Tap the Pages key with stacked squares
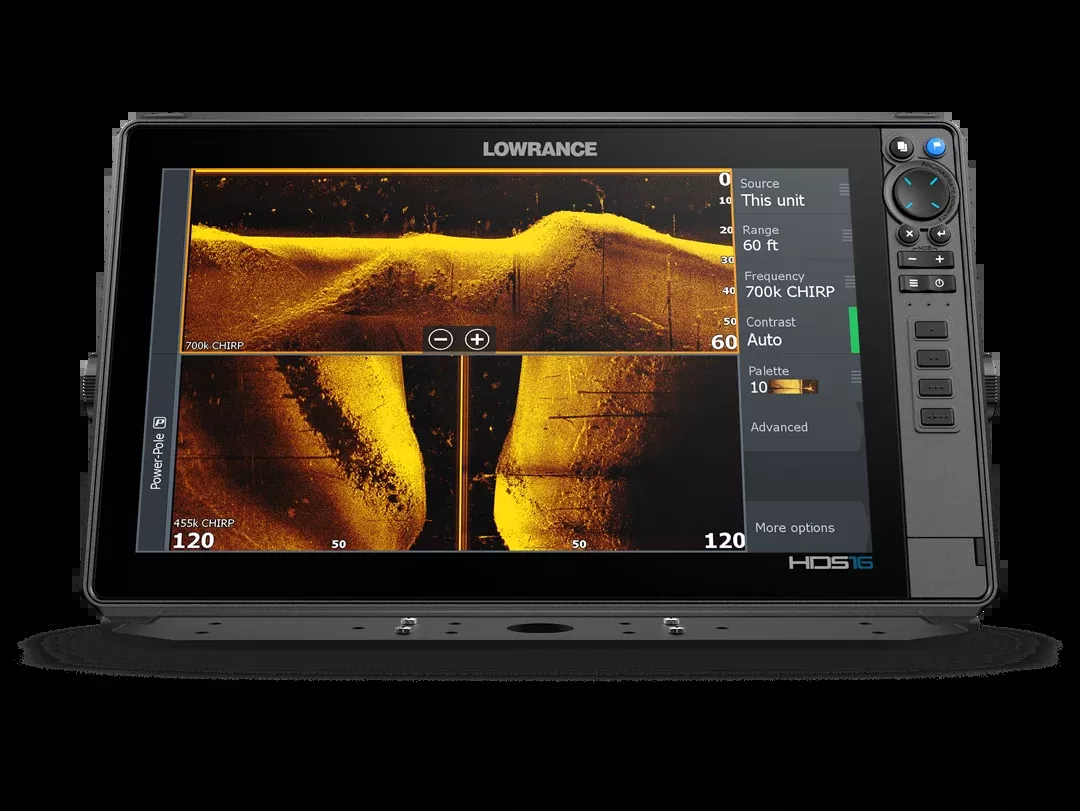 click(x=901, y=147)
